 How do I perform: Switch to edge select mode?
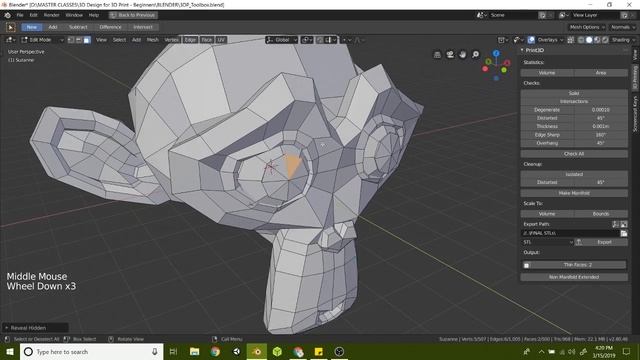tap(79, 40)
